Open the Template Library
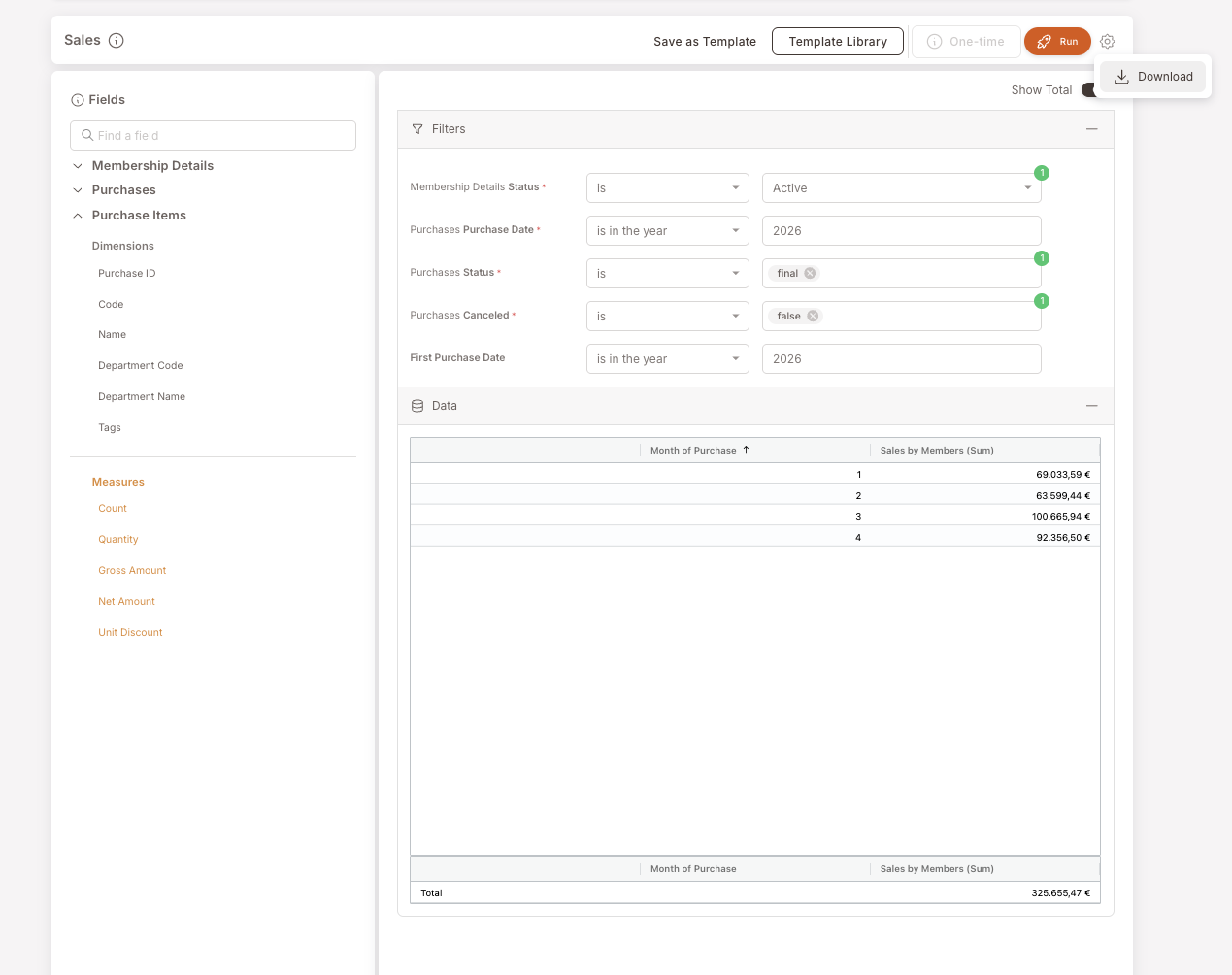Viewport: 1232px width, 975px height. (838, 42)
